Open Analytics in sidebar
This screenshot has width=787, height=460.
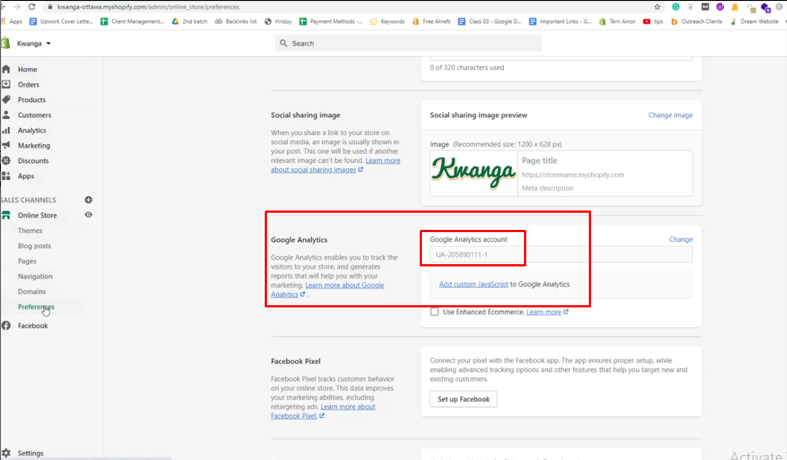click(x=32, y=130)
